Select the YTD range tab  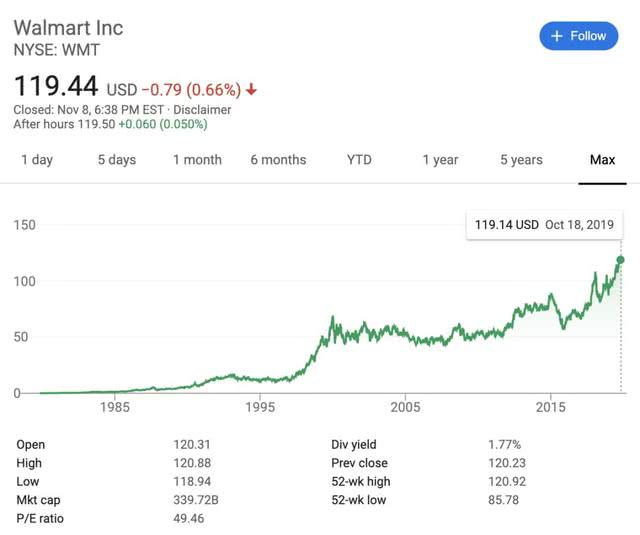359,160
